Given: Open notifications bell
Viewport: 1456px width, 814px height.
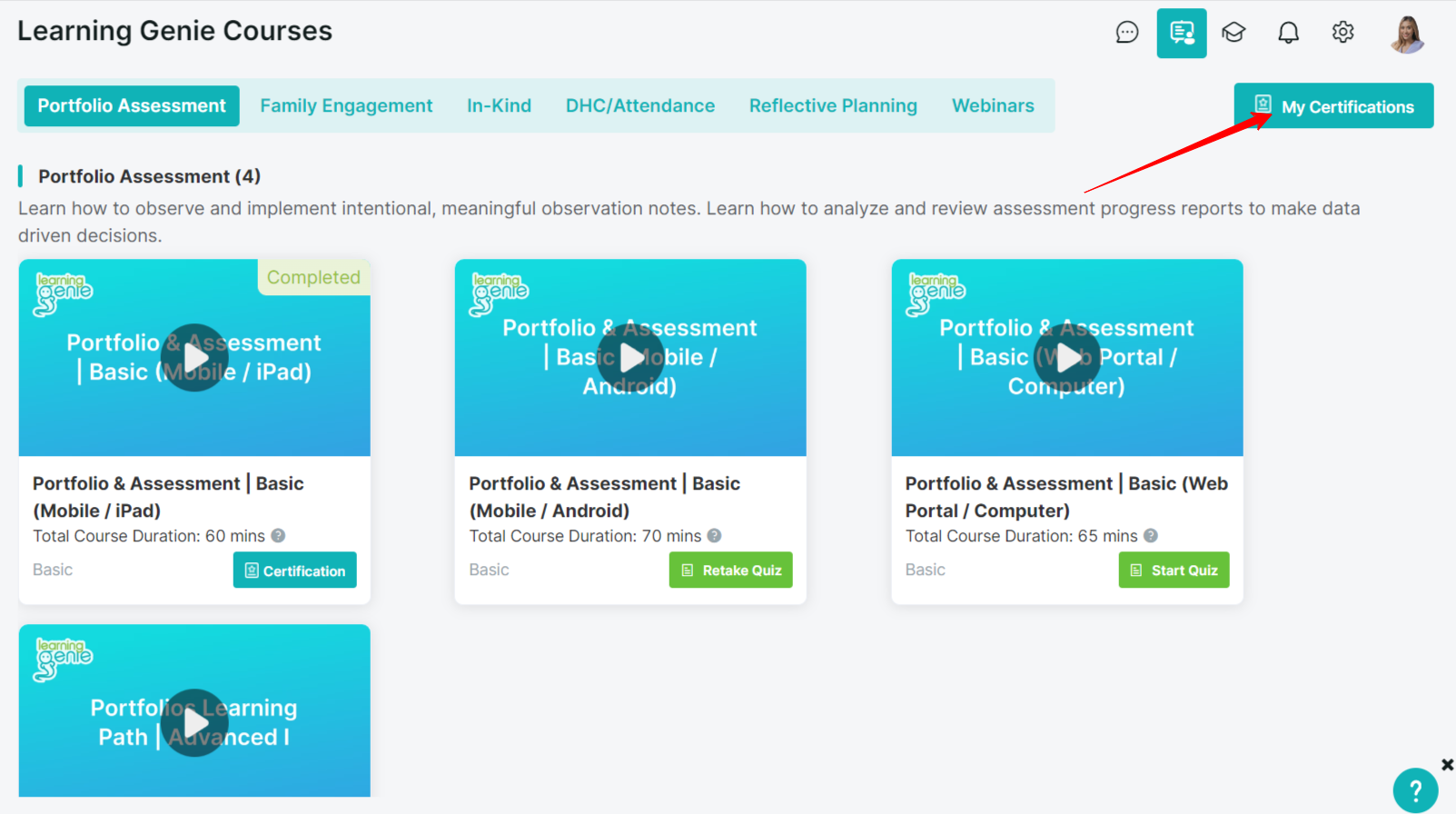Looking at the screenshot, I should tap(1288, 33).
